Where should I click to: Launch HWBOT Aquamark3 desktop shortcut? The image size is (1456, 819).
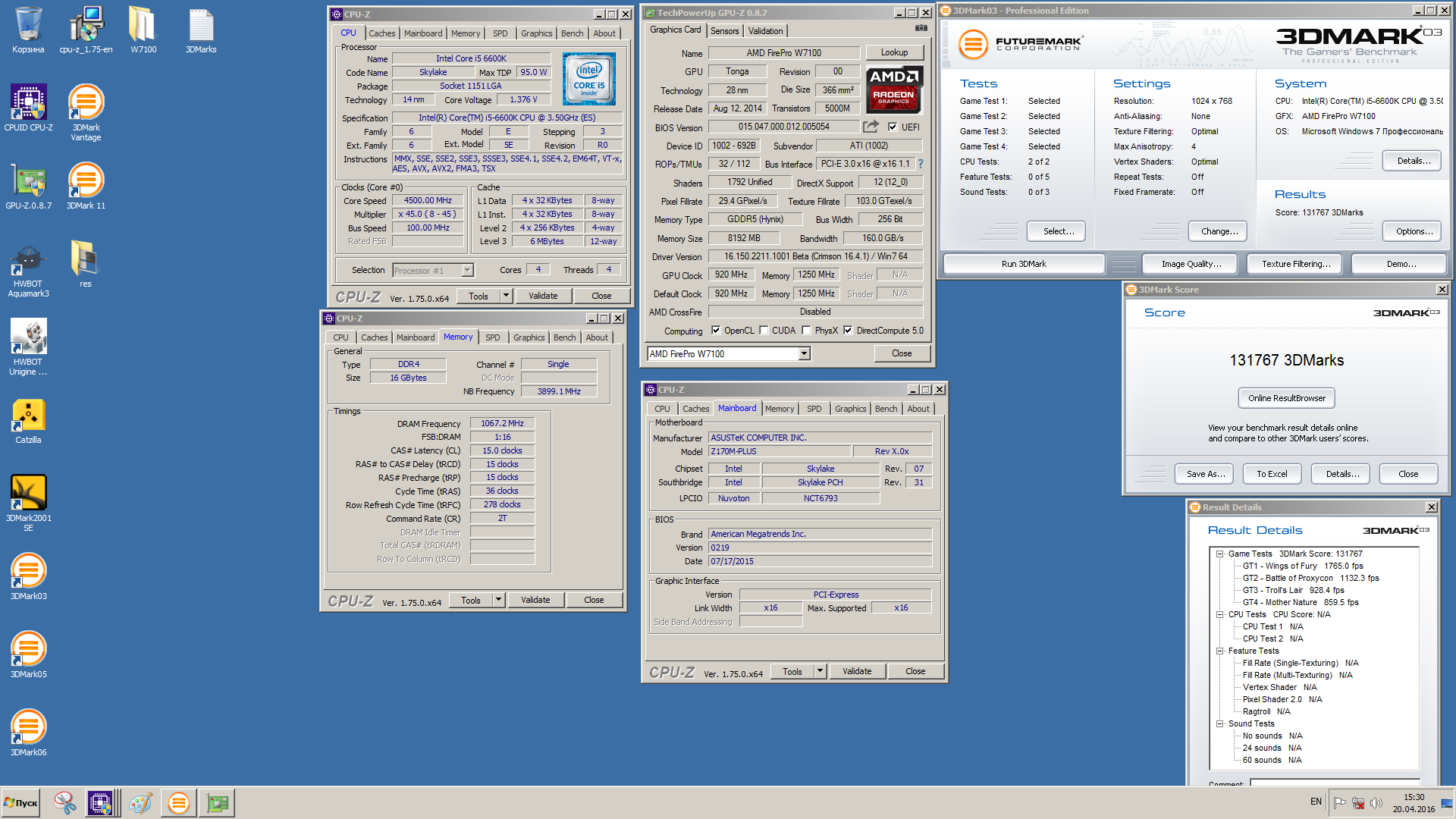pyautogui.click(x=28, y=269)
